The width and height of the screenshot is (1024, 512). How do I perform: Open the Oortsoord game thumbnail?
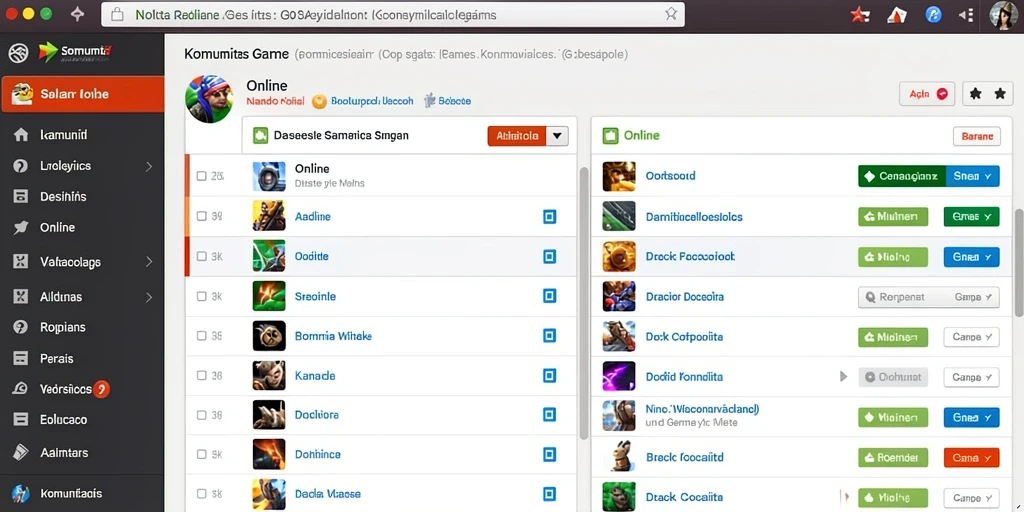(618, 176)
